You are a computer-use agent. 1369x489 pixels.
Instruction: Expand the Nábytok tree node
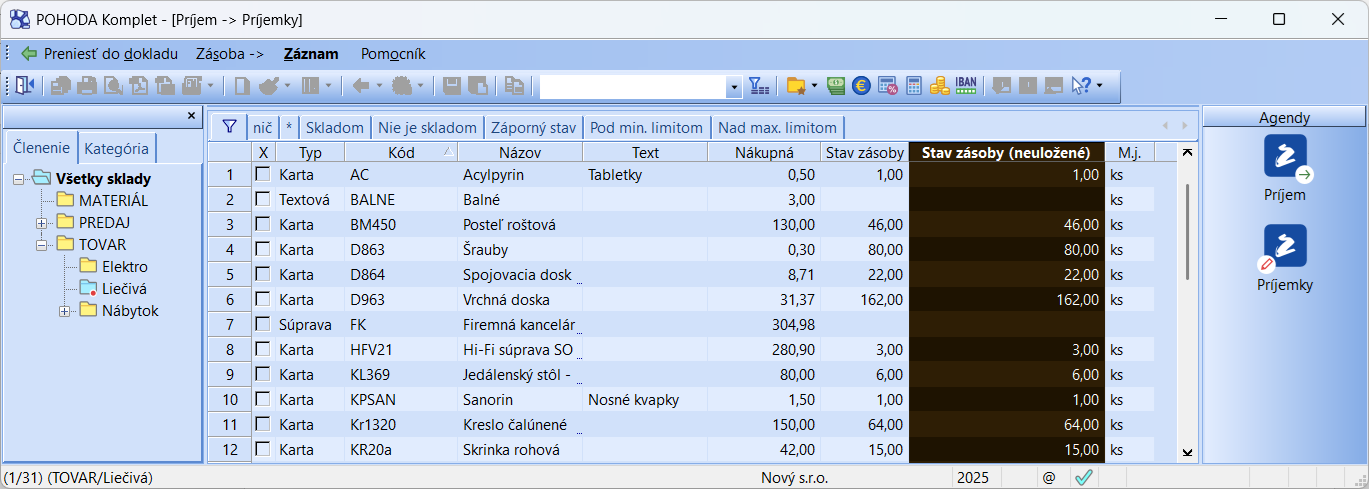65,311
